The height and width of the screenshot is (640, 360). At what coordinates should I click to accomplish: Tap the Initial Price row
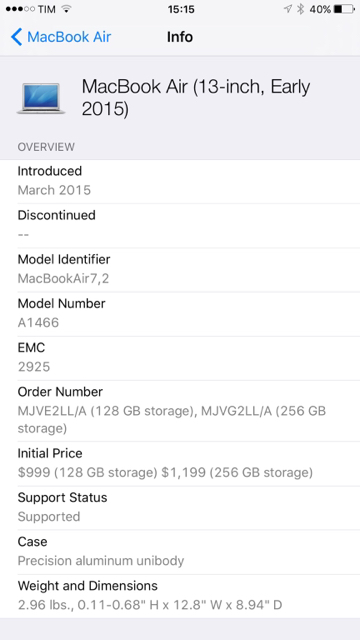point(180,464)
